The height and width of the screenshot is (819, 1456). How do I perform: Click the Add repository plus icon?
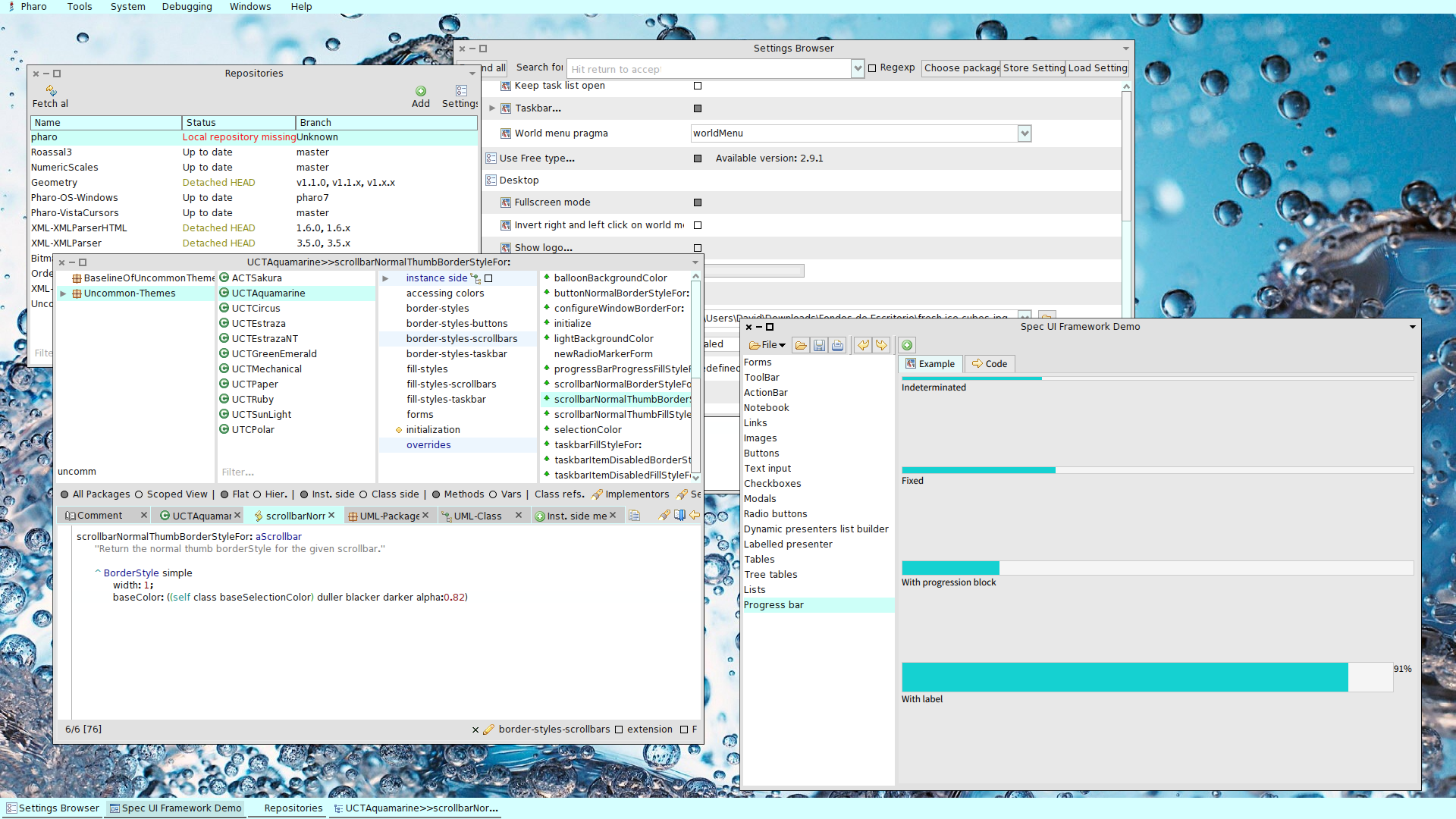tap(421, 91)
